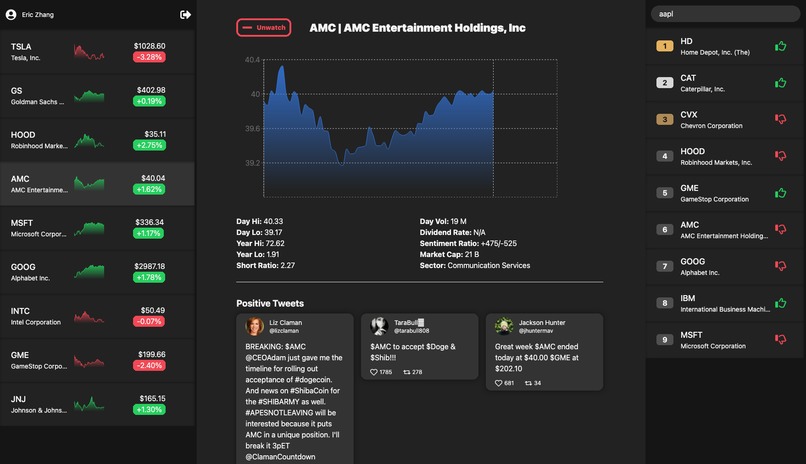Click the Eric Zhang username
The width and height of the screenshot is (806, 464).
click(x=38, y=15)
